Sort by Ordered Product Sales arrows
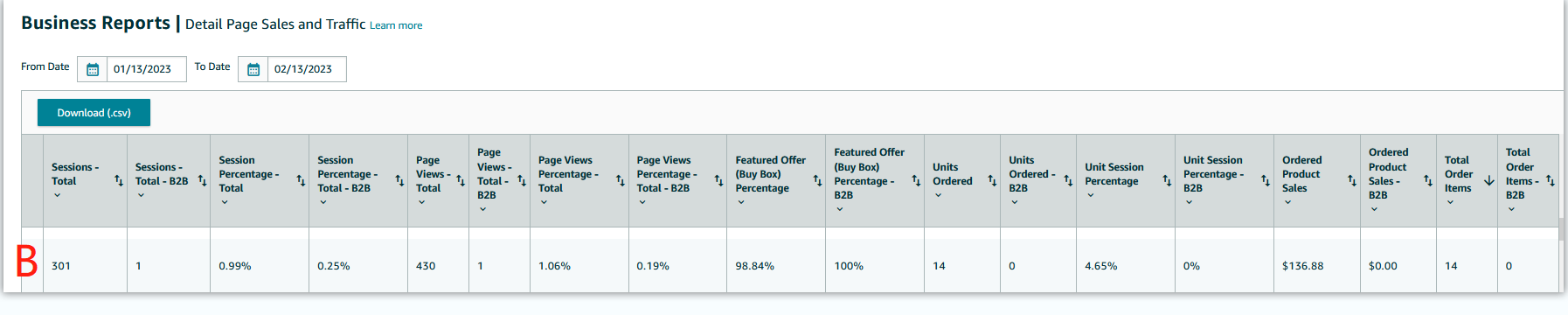 click(1352, 180)
